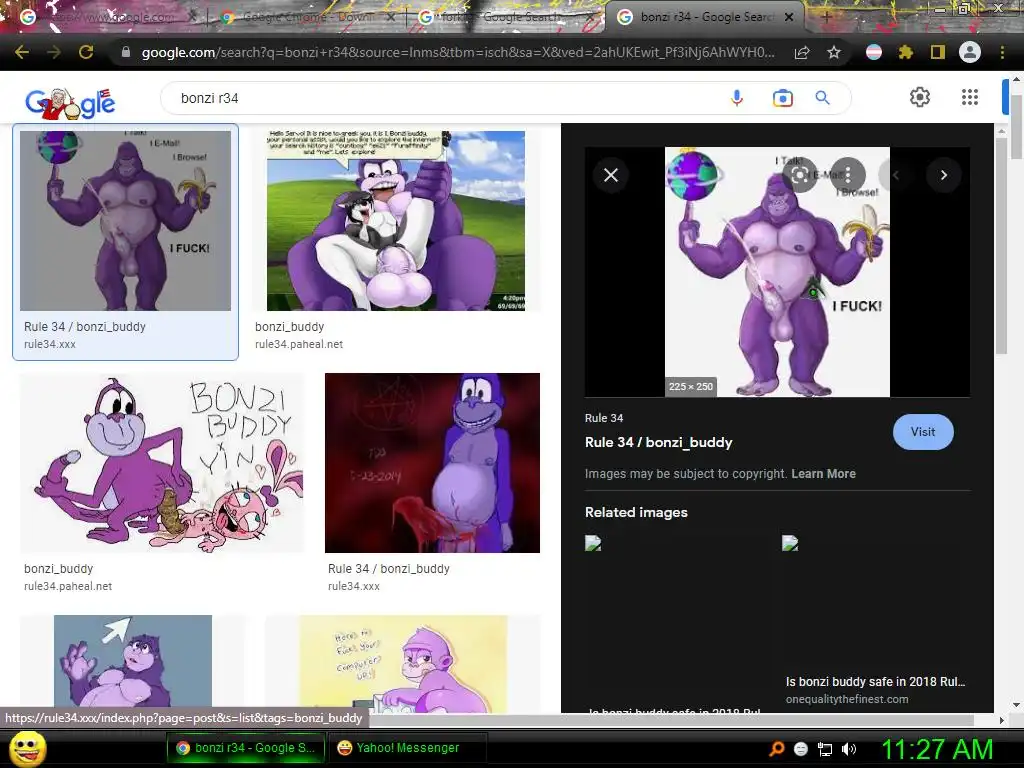The image size is (1024, 768).
Task: Click the rule34.paheal.net source under the second result
Action: 298,344
